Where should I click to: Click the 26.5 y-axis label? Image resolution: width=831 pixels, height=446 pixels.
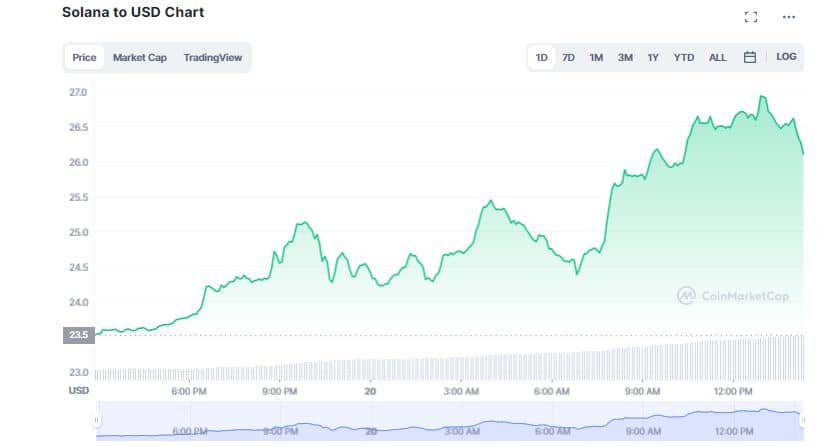[78, 127]
